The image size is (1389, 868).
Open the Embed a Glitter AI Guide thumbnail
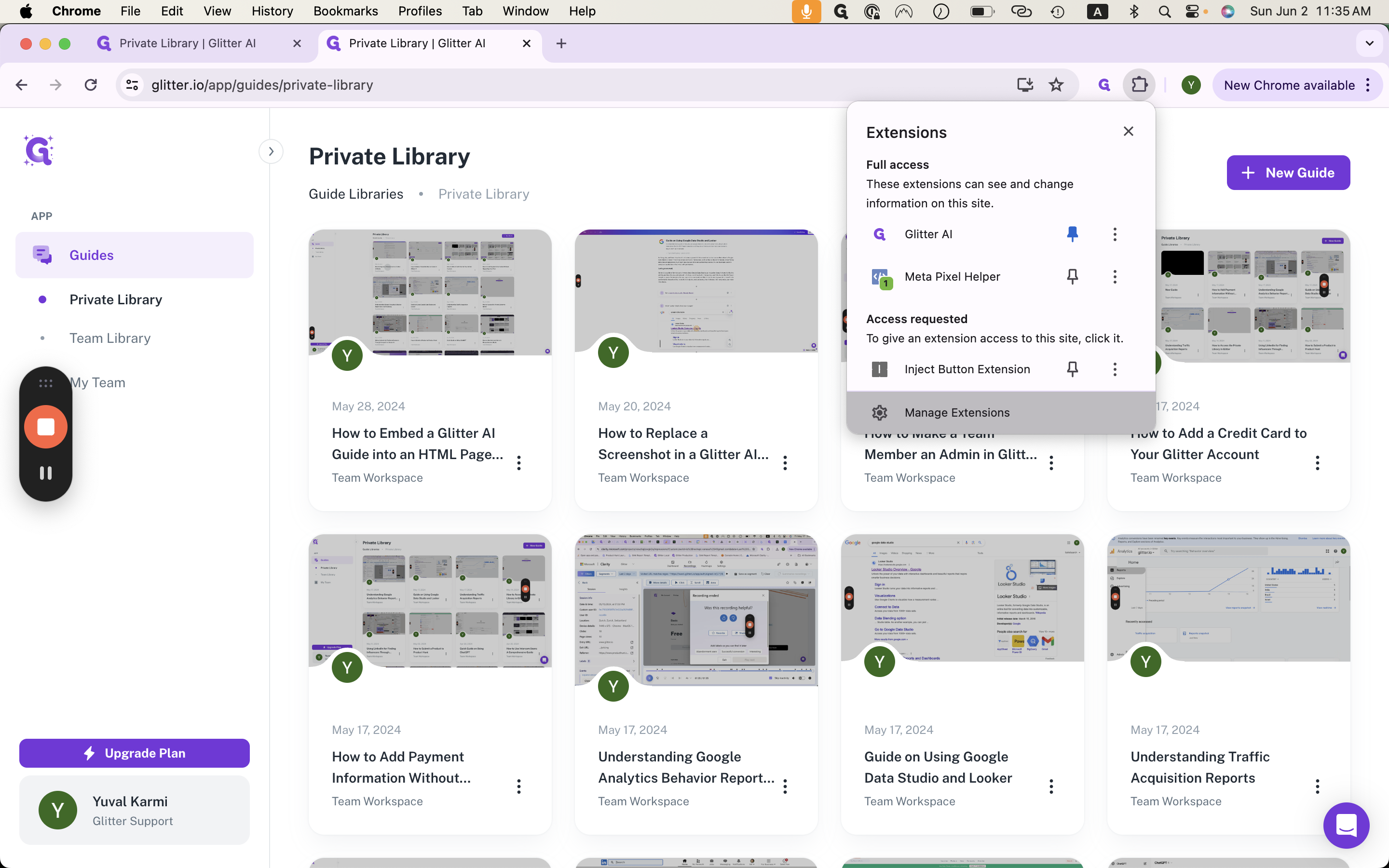tap(430, 292)
